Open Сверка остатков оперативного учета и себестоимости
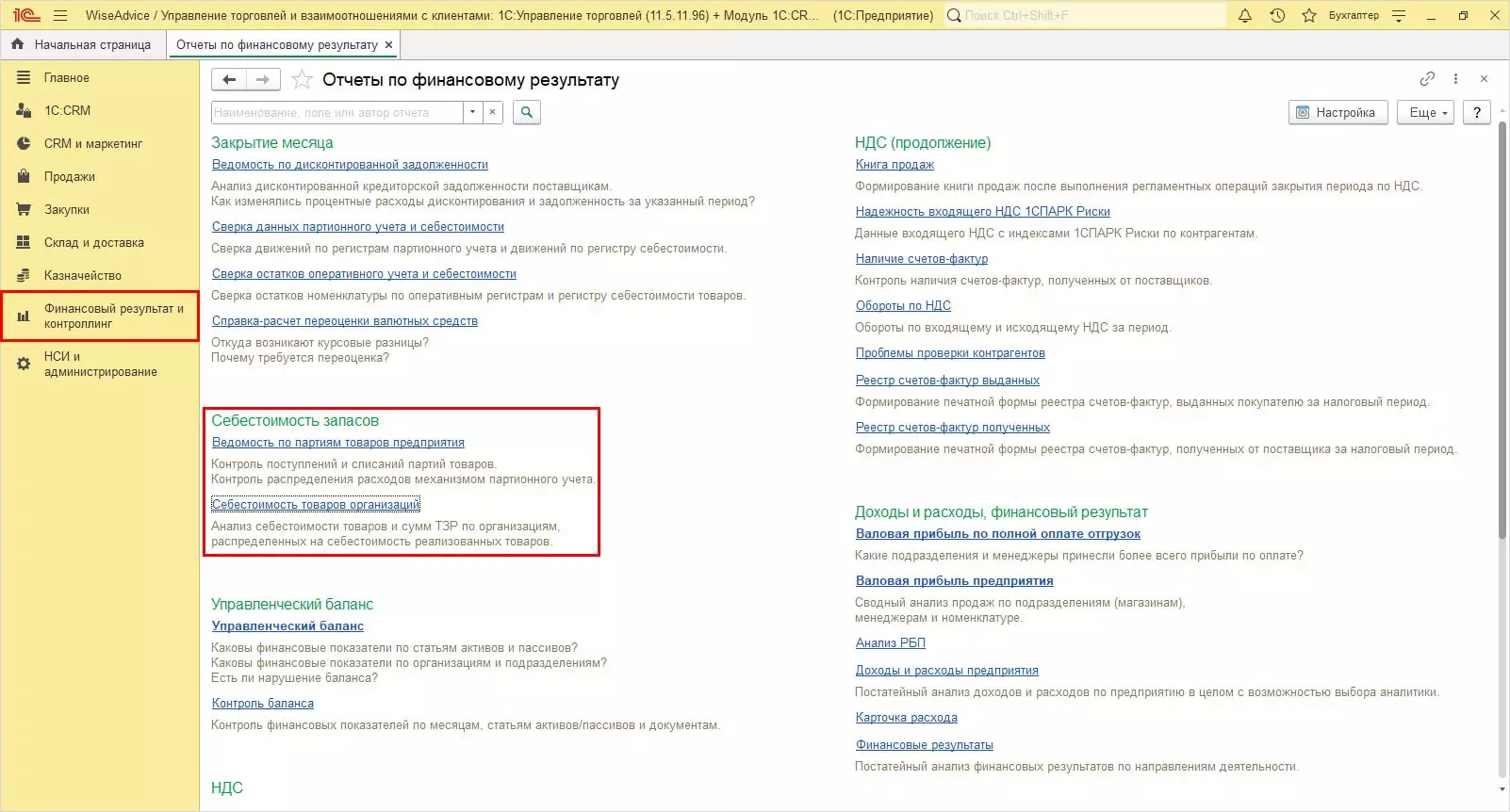The height and width of the screenshot is (812, 1510). click(364, 274)
